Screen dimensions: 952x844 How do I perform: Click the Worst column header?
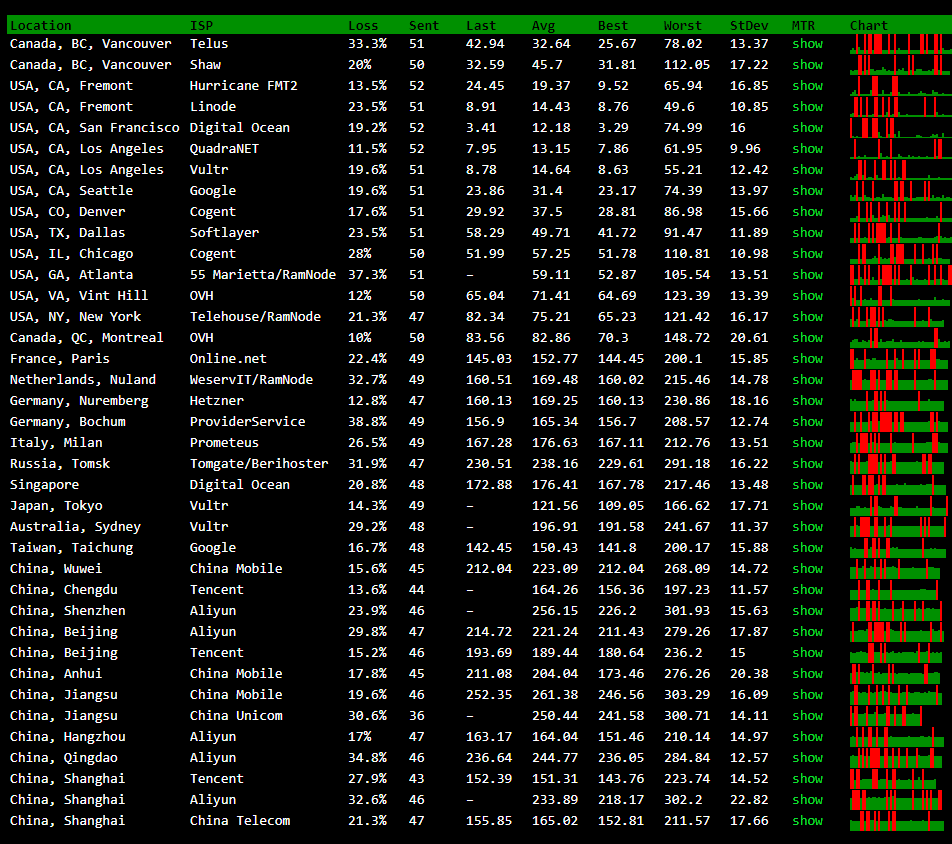point(683,25)
